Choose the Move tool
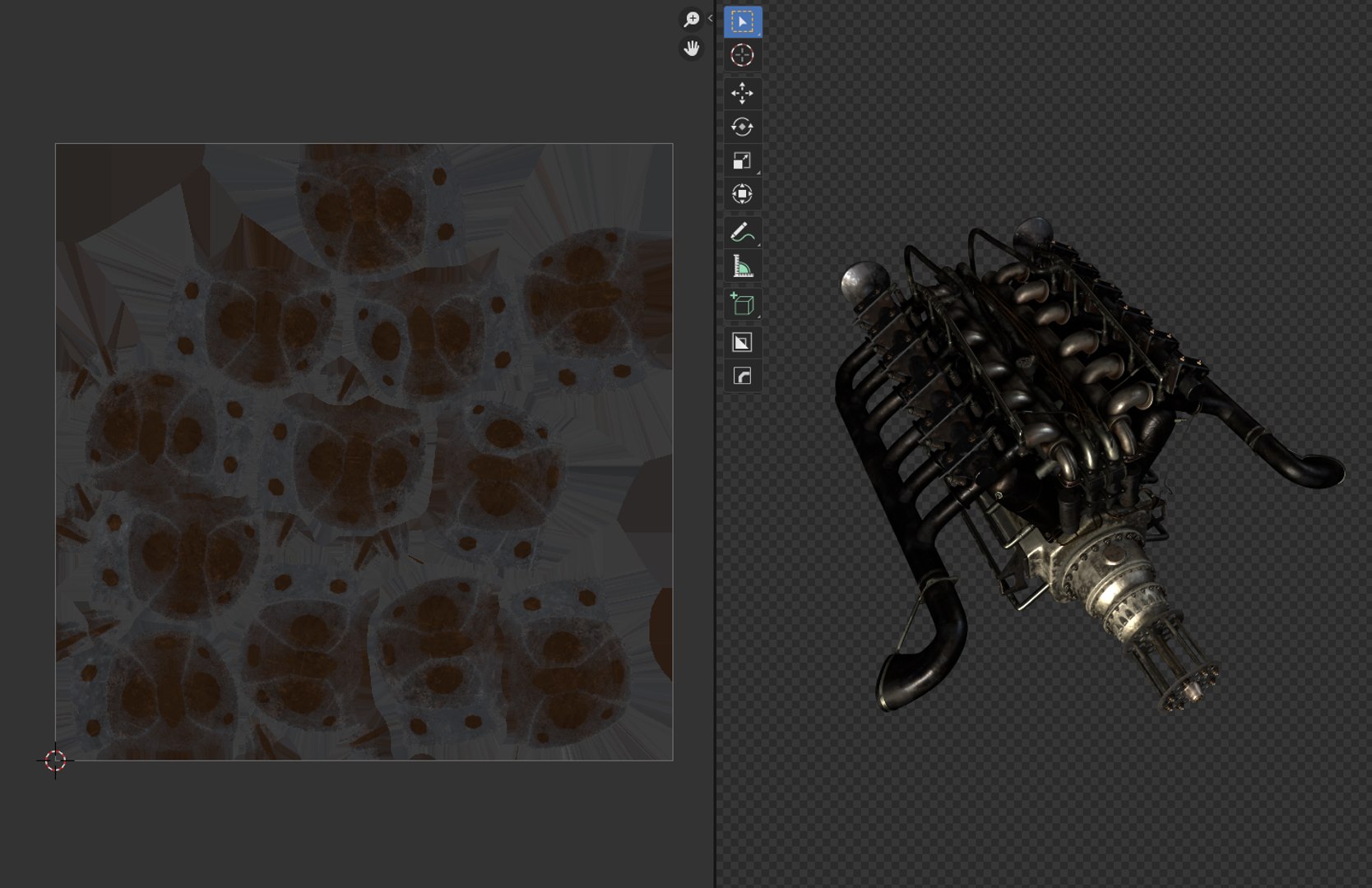1372x888 pixels. click(x=742, y=94)
